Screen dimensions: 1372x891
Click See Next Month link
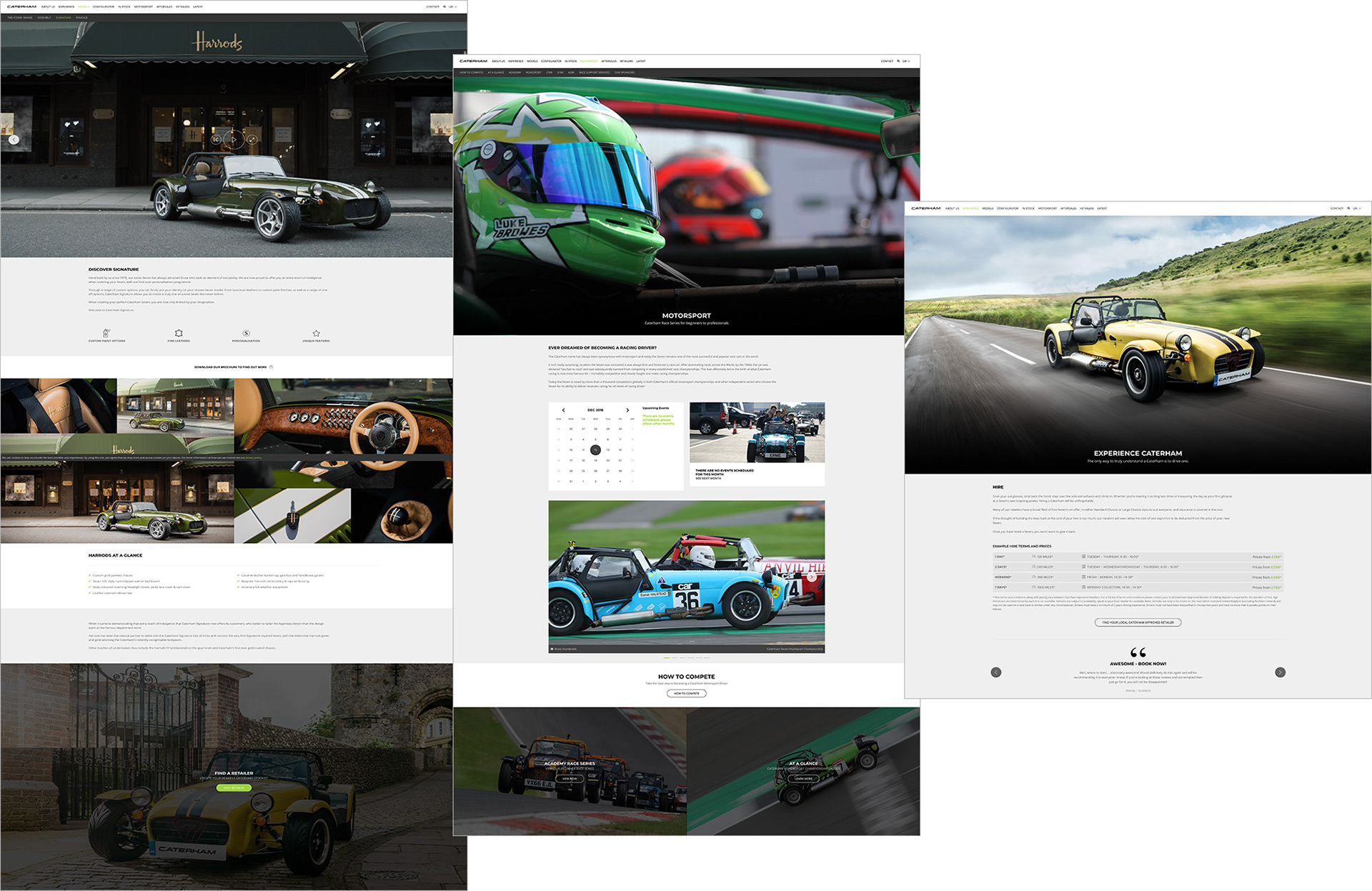708,479
